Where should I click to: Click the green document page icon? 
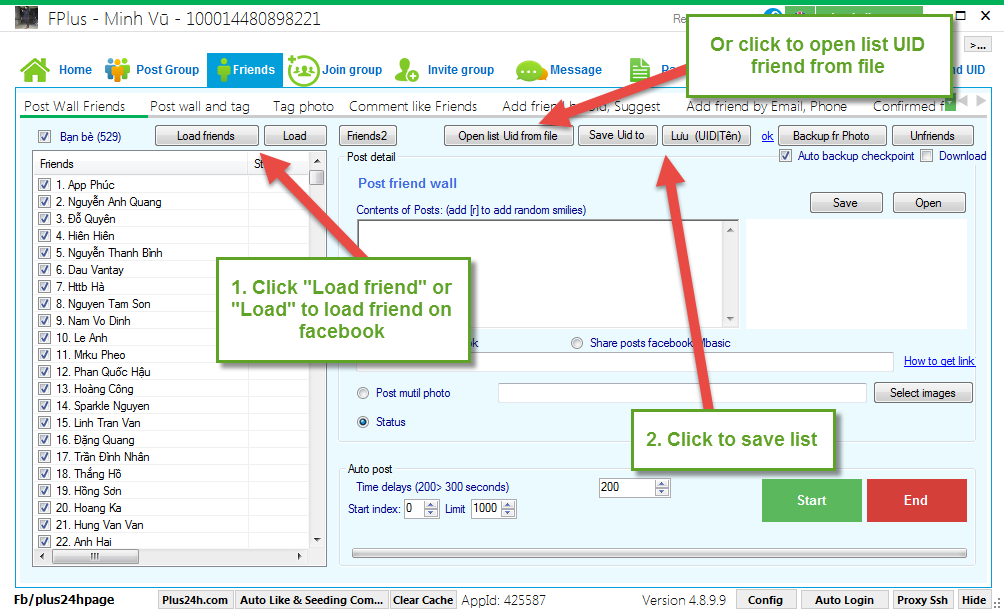click(x=640, y=70)
